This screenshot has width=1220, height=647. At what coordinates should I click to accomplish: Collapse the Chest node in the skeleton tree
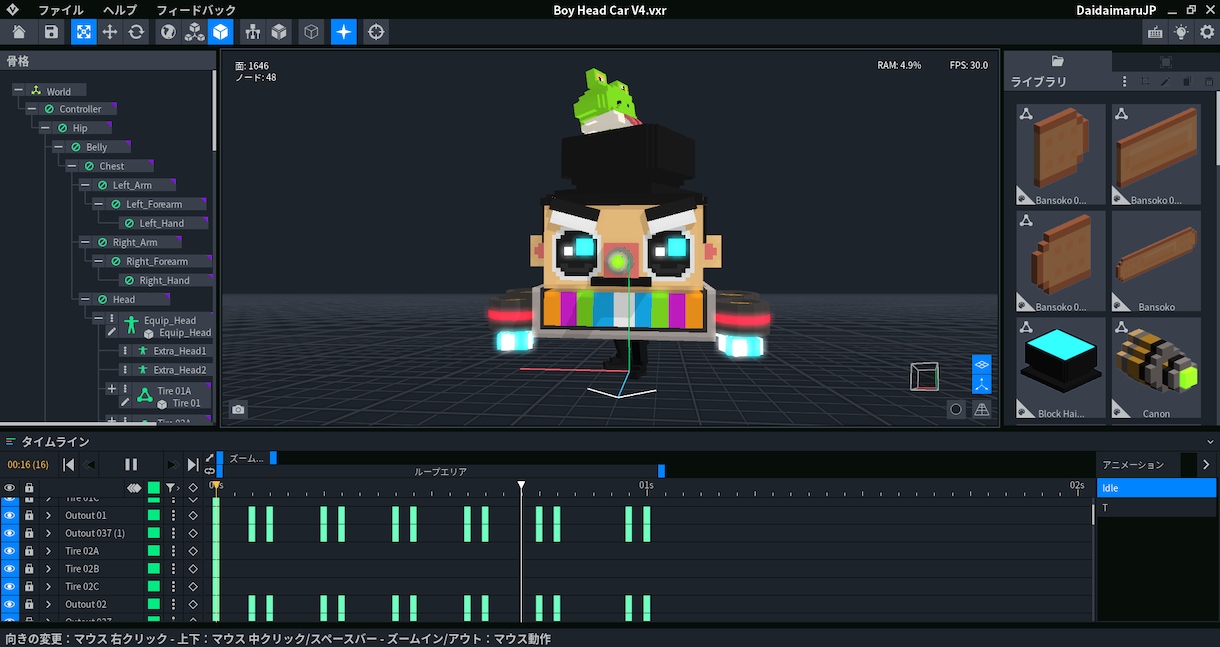click(72, 166)
